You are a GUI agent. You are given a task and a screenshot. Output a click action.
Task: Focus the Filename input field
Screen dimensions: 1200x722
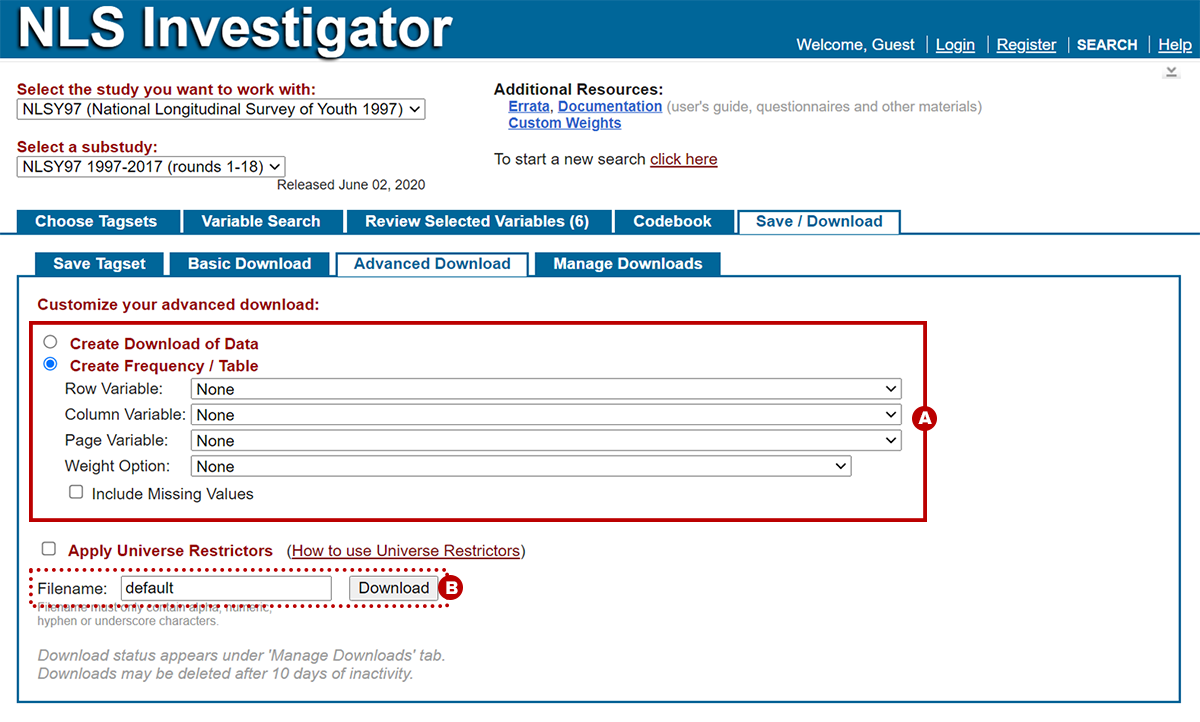pyautogui.click(x=226, y=588)
